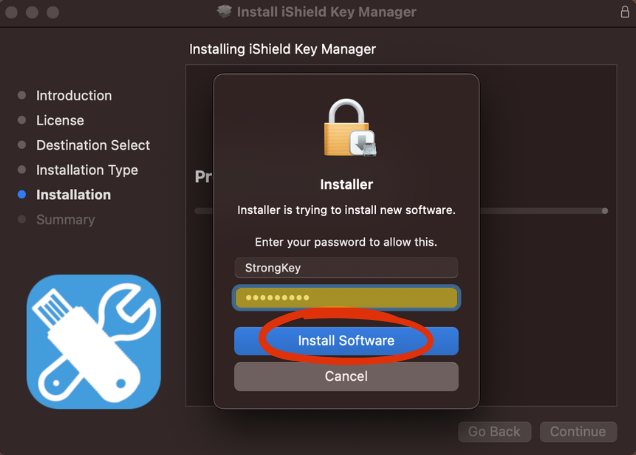The image size is (636, 455).
Task: Select the Installation Type step
Action: coord(87,170)
